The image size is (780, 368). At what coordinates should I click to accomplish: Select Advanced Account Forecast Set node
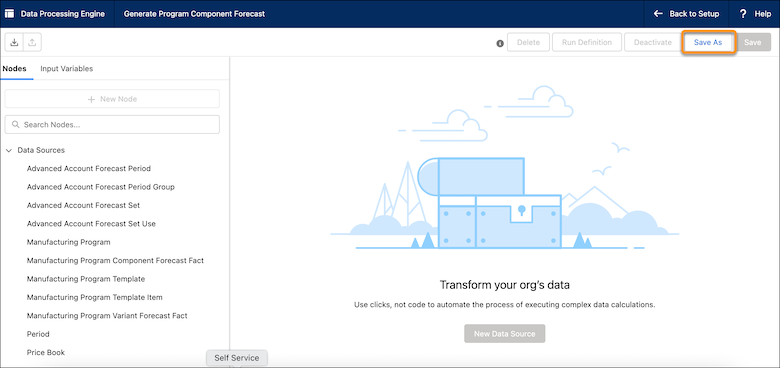[84, 205]
